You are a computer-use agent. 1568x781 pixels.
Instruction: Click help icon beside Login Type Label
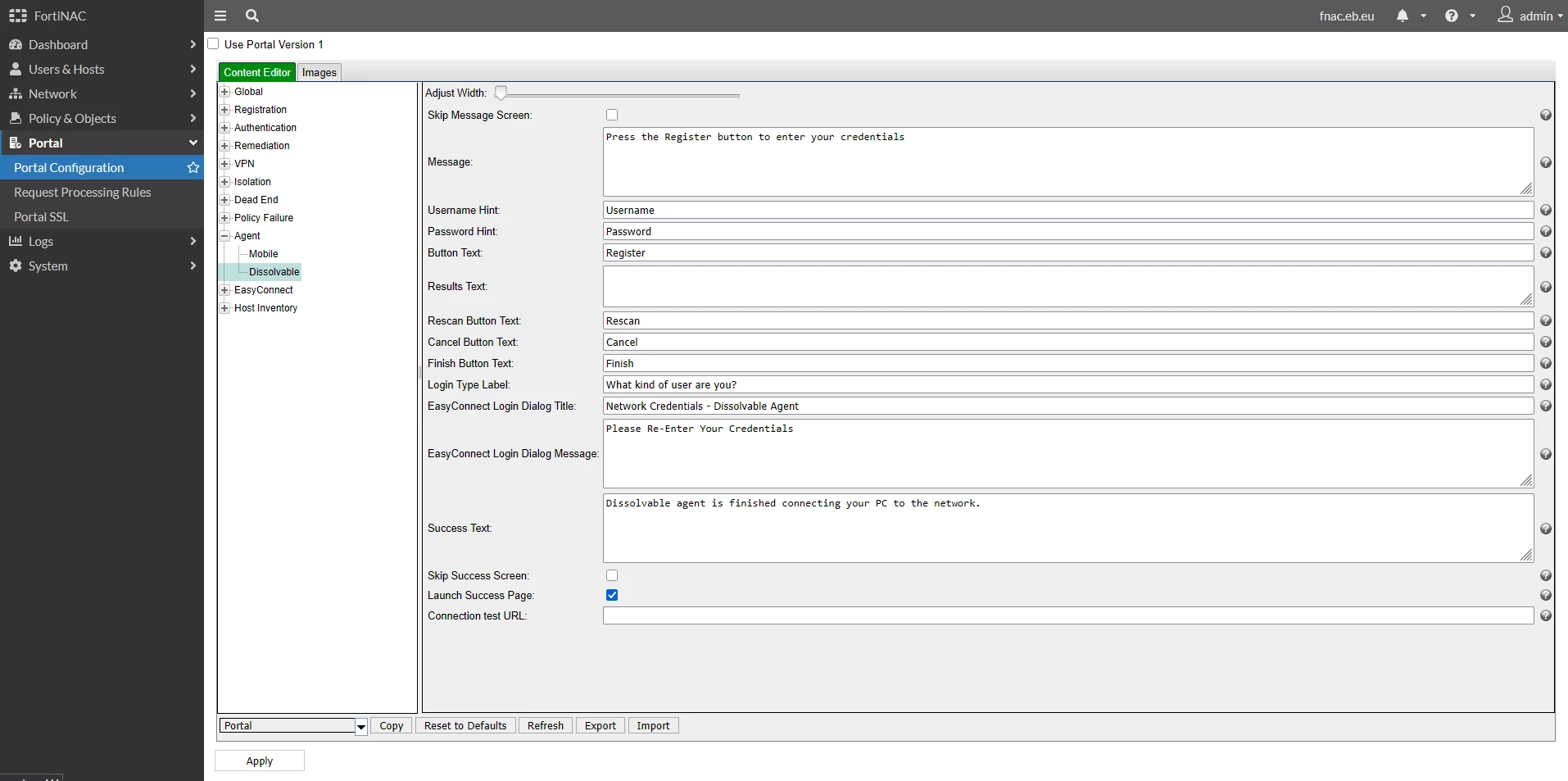pos(1546,385)
